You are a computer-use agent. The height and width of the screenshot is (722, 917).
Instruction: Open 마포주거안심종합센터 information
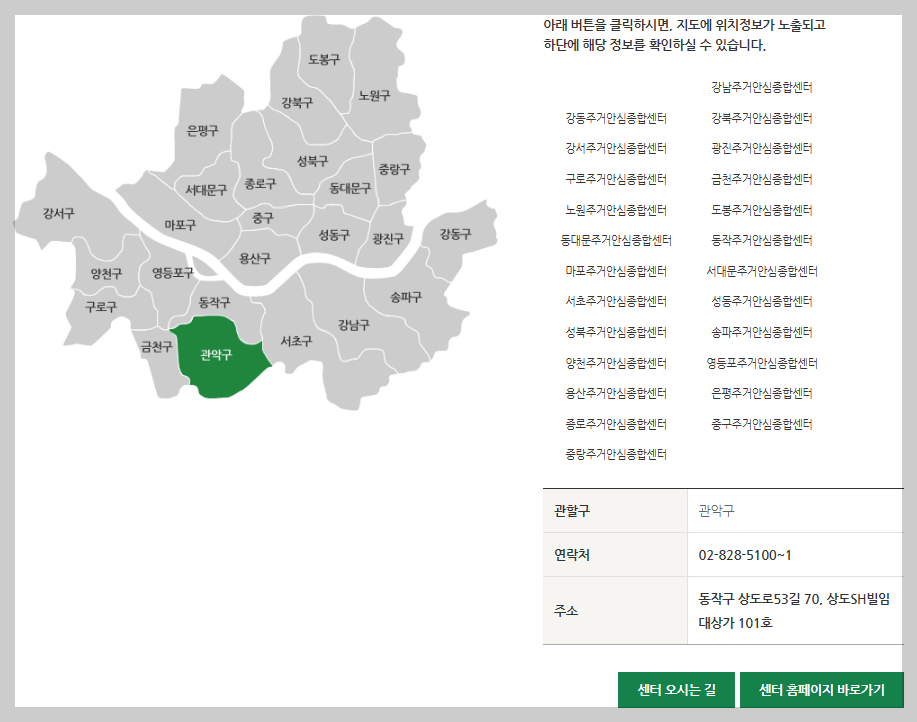(616, 270)
